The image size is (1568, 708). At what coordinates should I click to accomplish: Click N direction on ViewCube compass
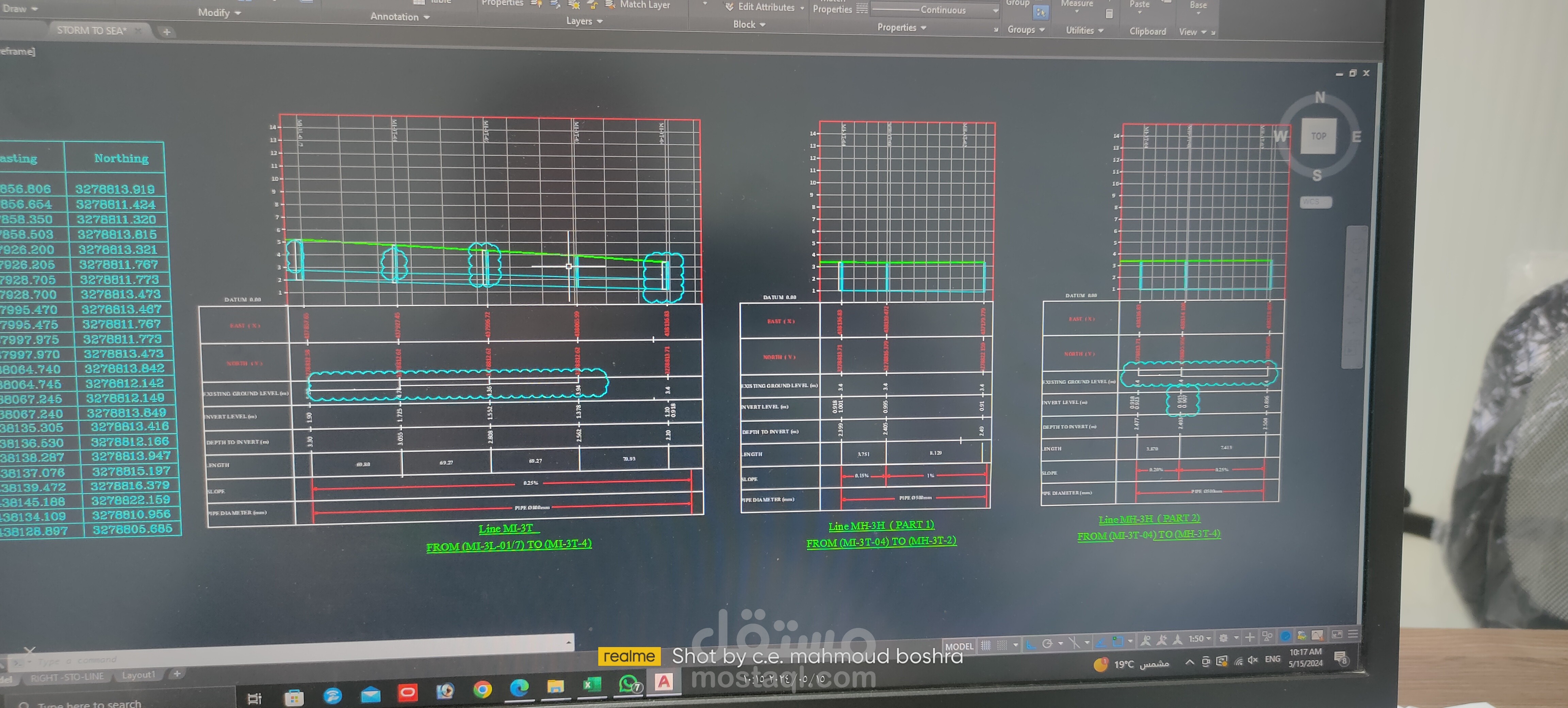(x=1320, y=97)
